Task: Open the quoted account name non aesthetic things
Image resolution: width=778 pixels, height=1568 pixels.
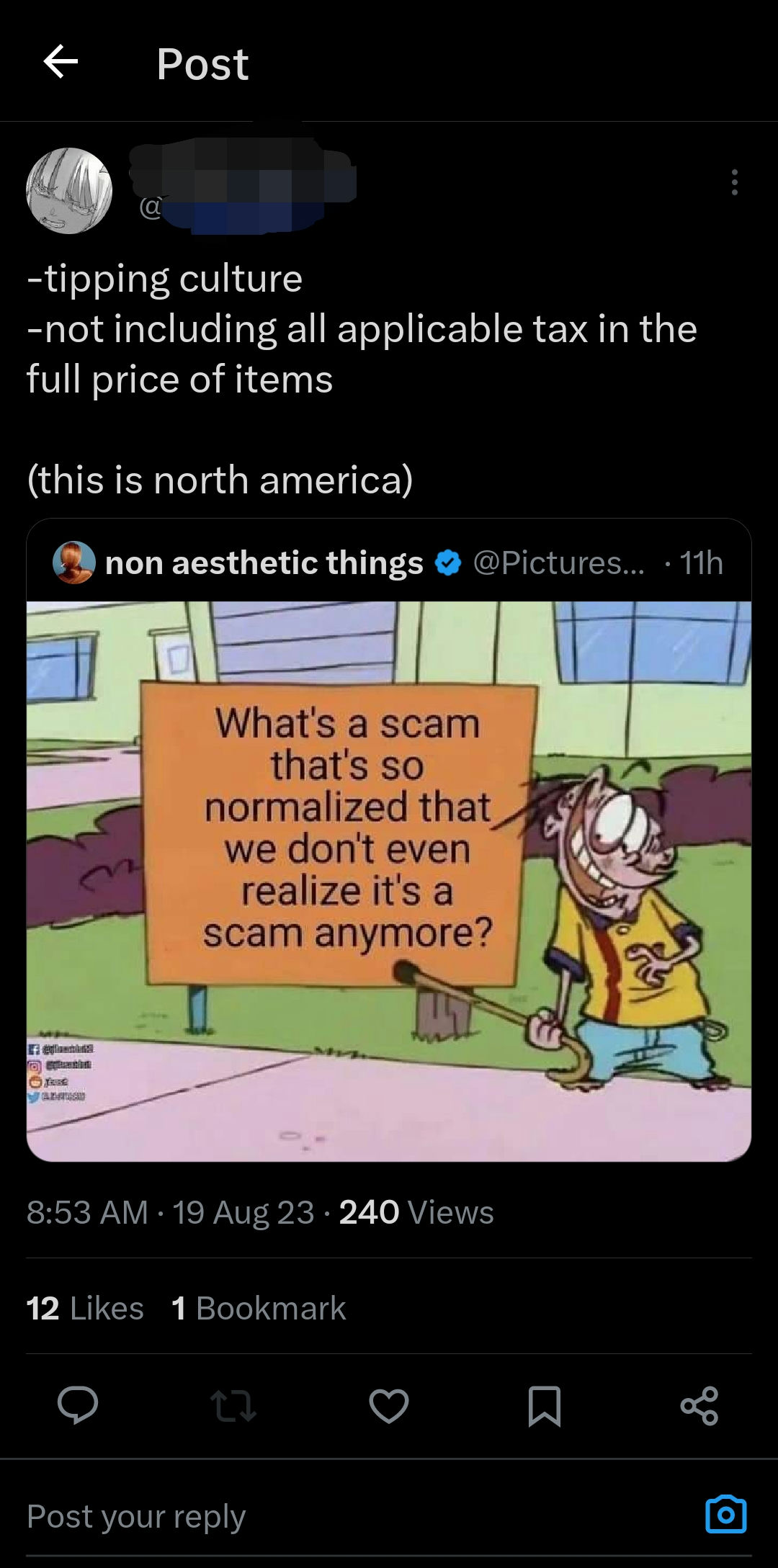Action: [264, 563]
